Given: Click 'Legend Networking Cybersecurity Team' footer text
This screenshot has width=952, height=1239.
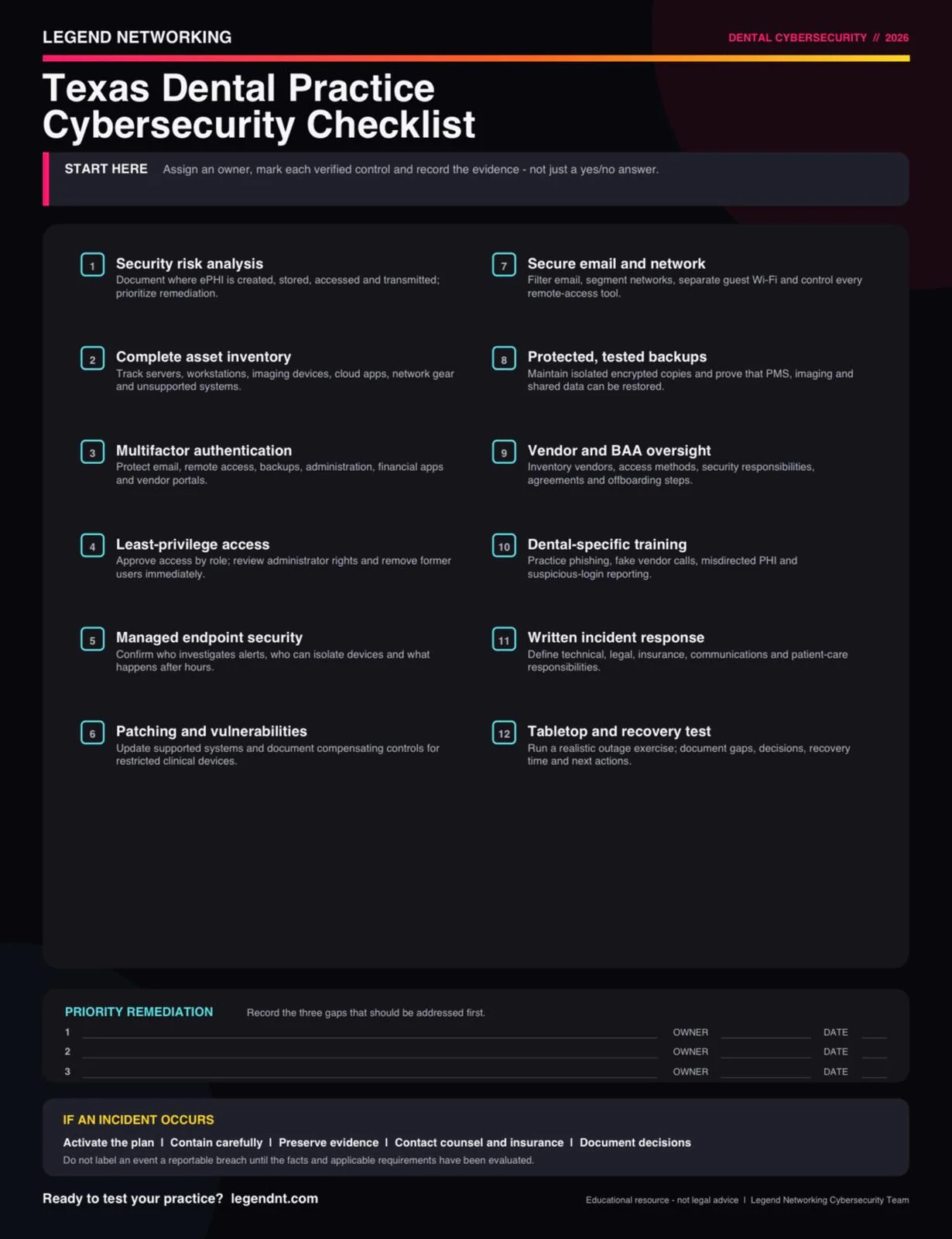Looking at the screenshot, I should click(830, 1200).
